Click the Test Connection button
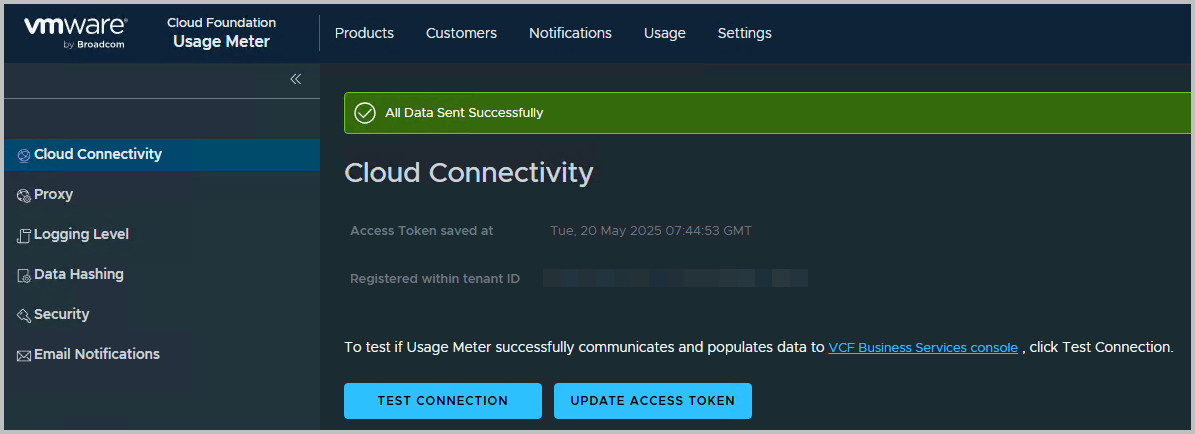The height and width of the screenshot is (434, 1195). pos(443,400)
